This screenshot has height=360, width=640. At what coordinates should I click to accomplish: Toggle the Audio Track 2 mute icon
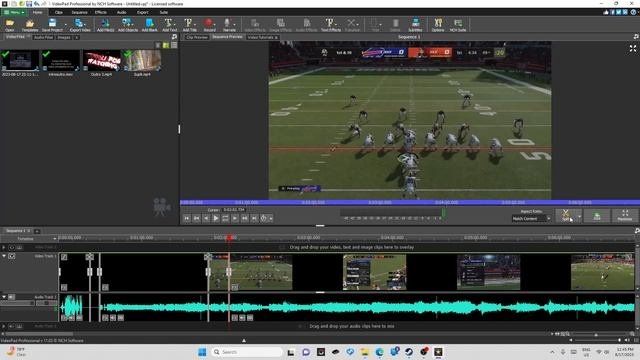pyautogui.click(x=11, y=326)
